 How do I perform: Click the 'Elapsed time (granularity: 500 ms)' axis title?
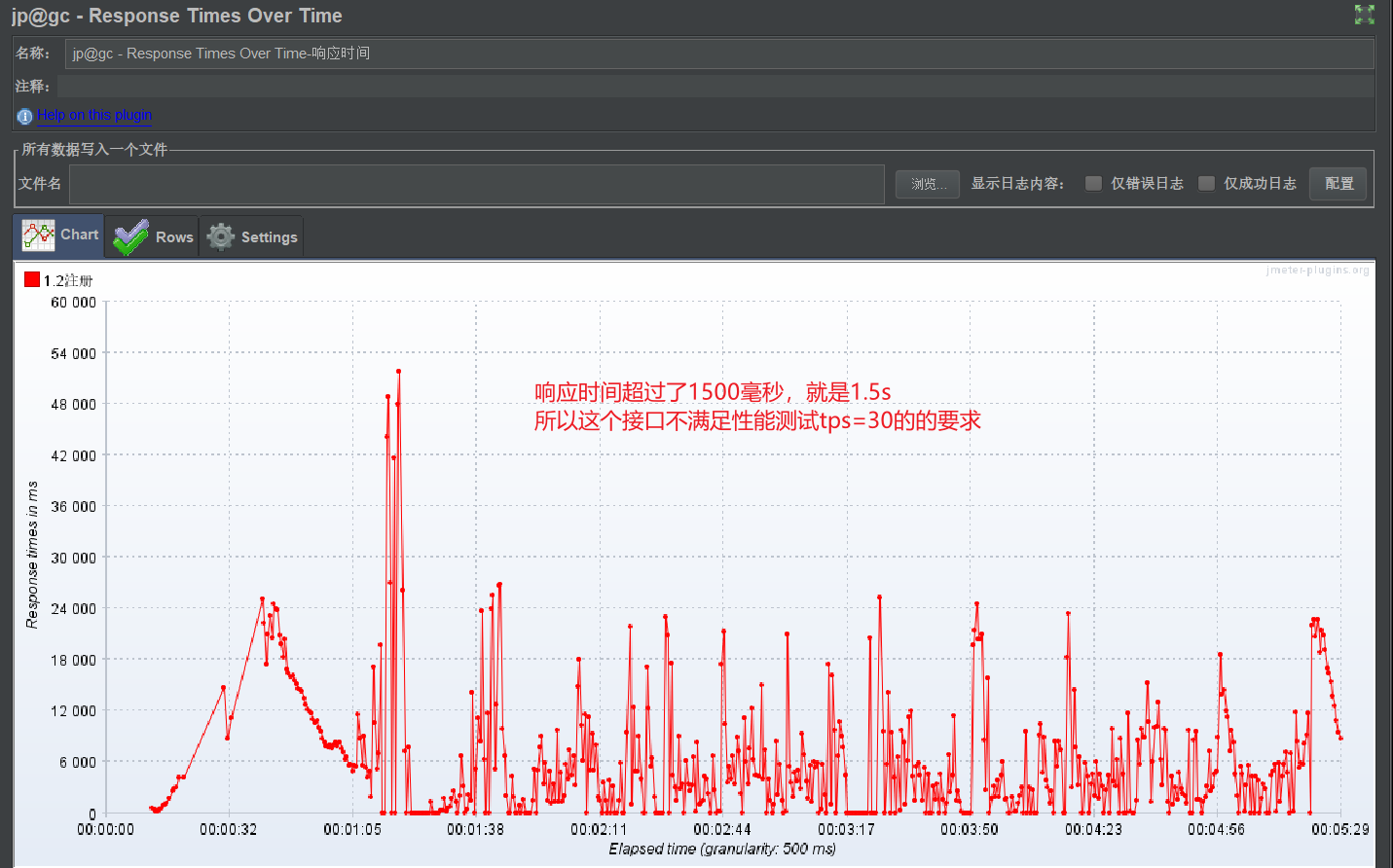[x=722, y=849]
